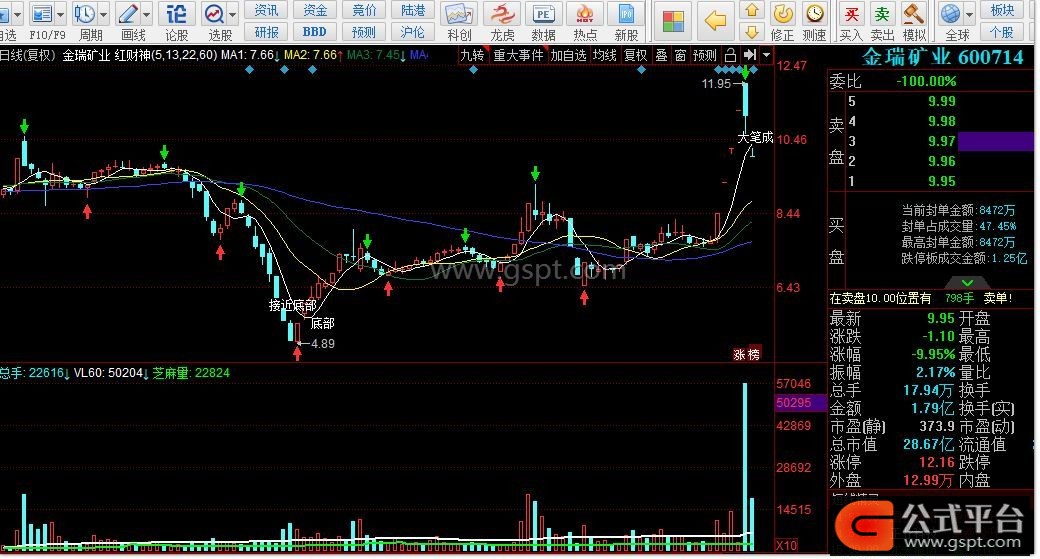Toggle 预测 forecast in chart toolbar
Viewport: 1040px width, 559px height.
click(x=705, y=55)
